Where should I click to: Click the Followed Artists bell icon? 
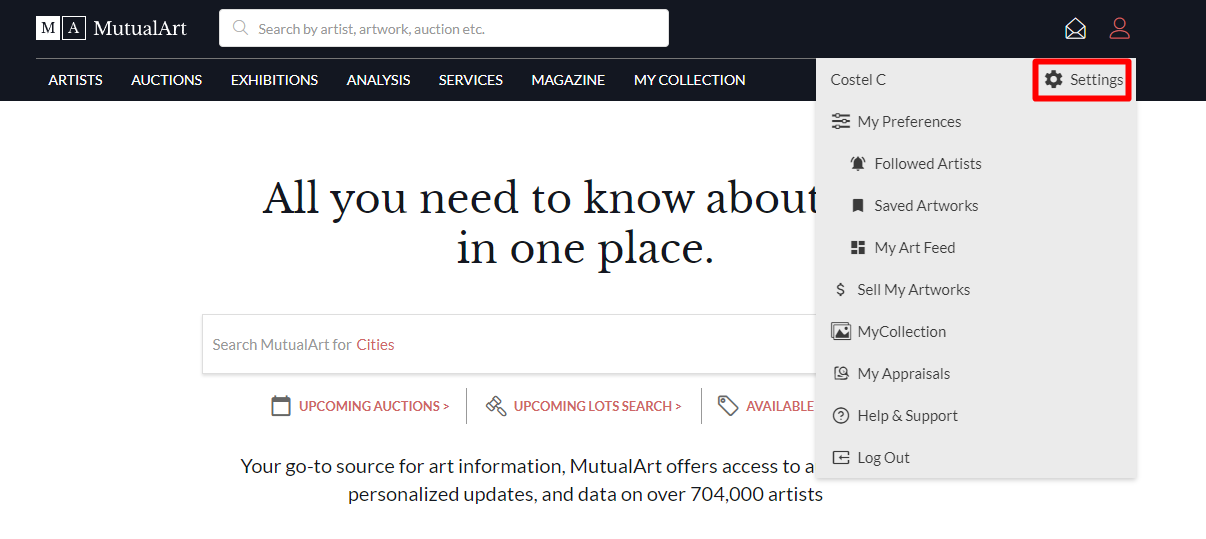tap(857, 164)
